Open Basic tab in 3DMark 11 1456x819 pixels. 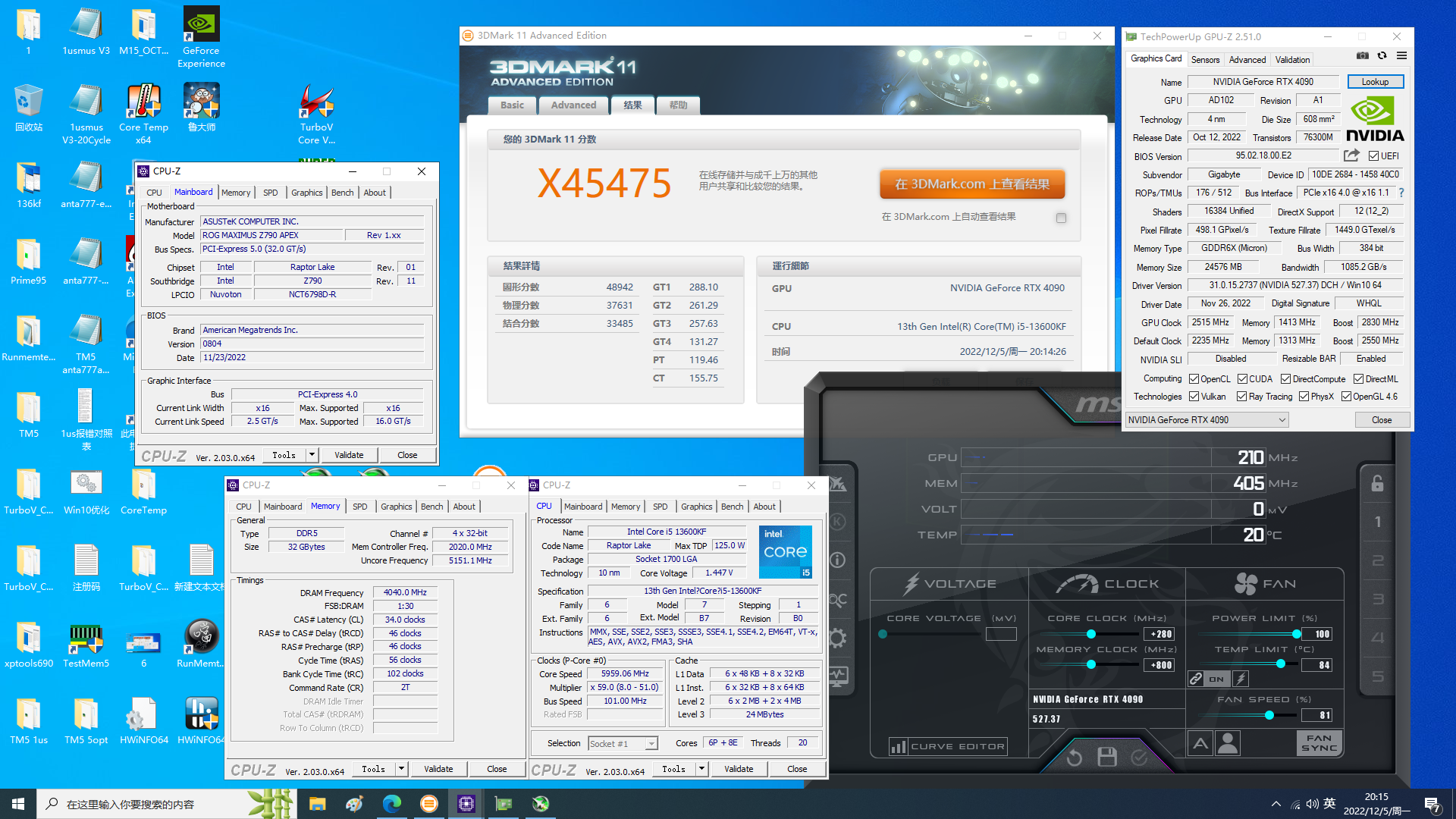[512, 105]
